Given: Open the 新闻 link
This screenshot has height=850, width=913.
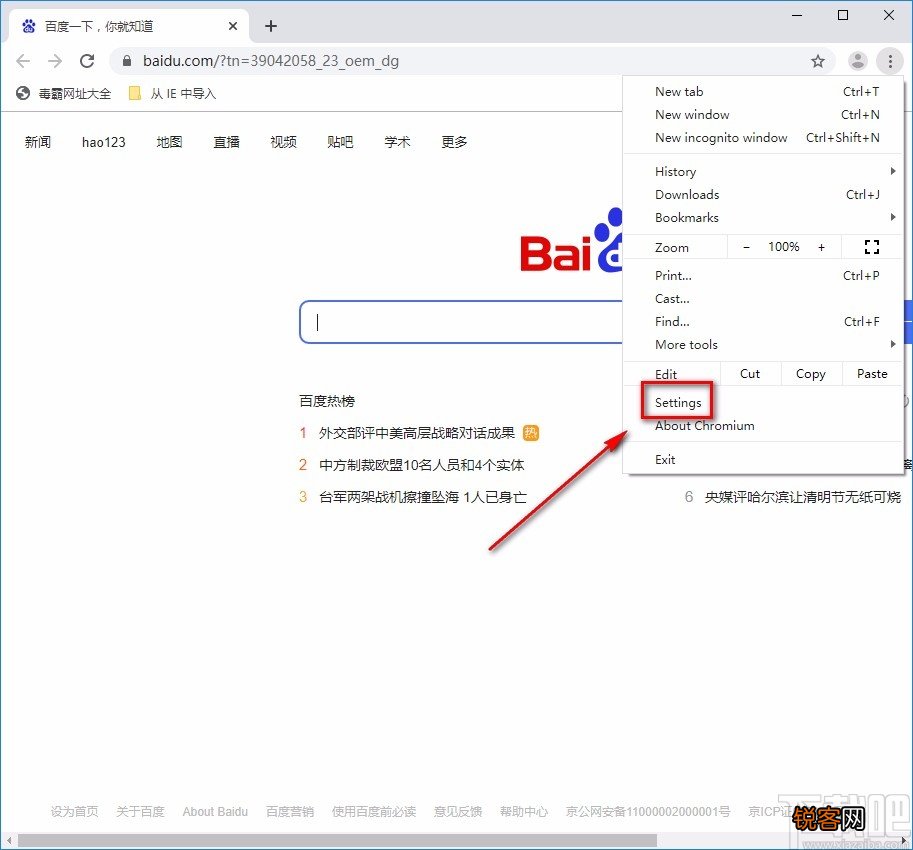Looking at the screenshot, I should tap(38, 142).
